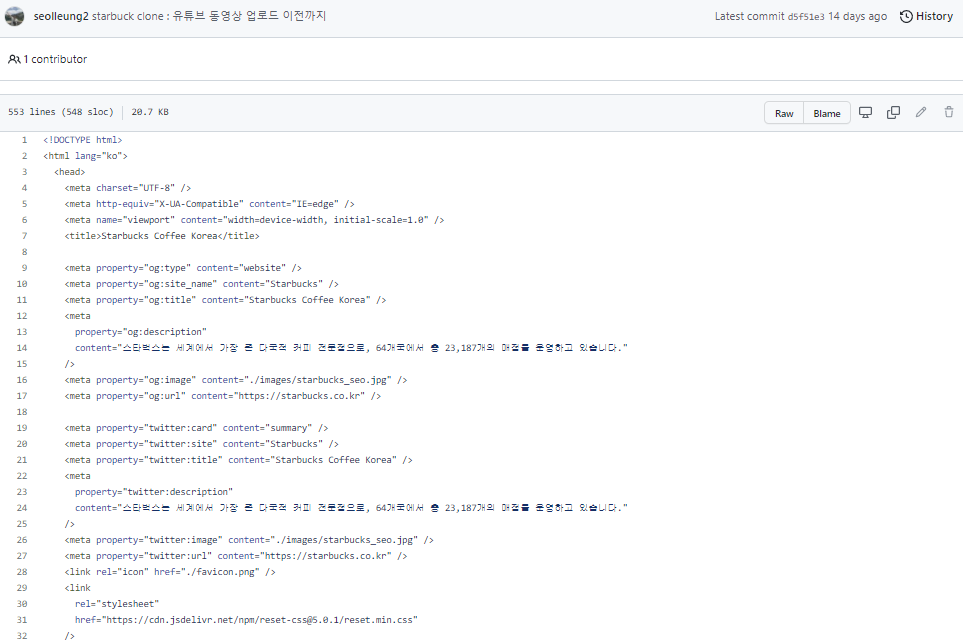963x643 pixels.
Task: Click the twitter:url meta line
Action: click(x=236, y=556)
